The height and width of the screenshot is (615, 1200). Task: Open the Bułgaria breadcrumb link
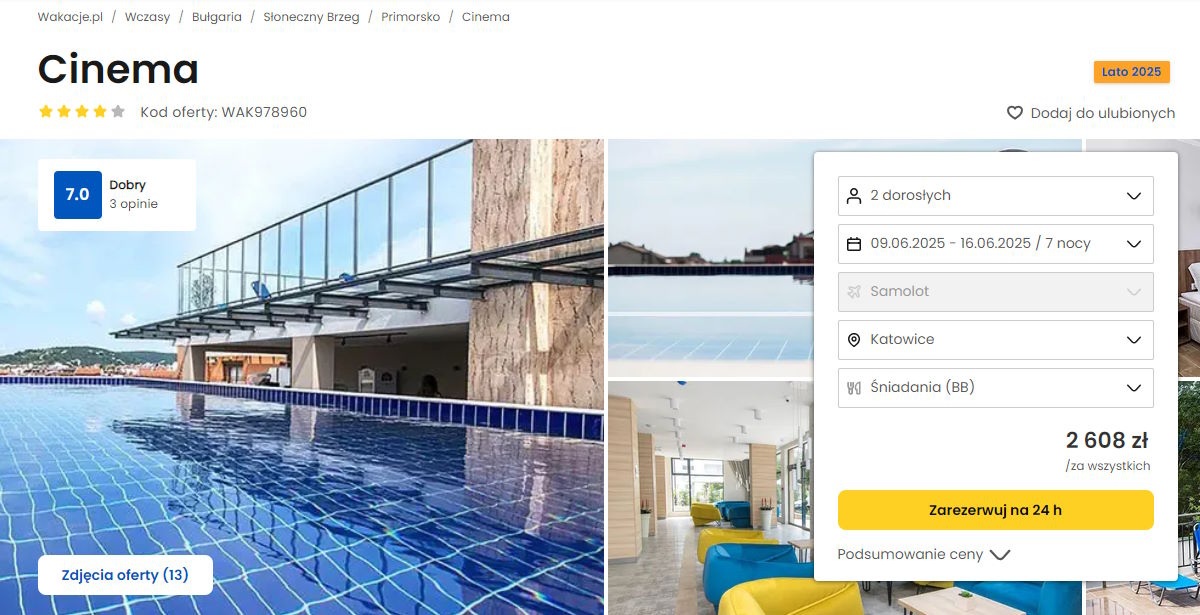pos(217,17)
